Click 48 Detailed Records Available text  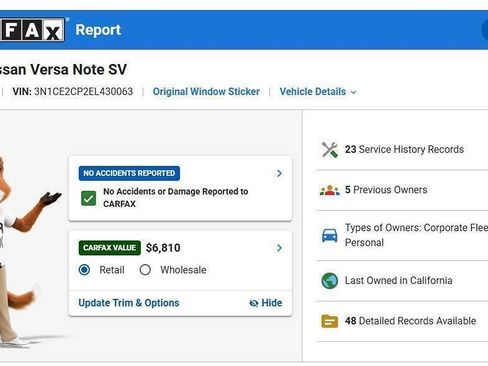click(410, 321)
